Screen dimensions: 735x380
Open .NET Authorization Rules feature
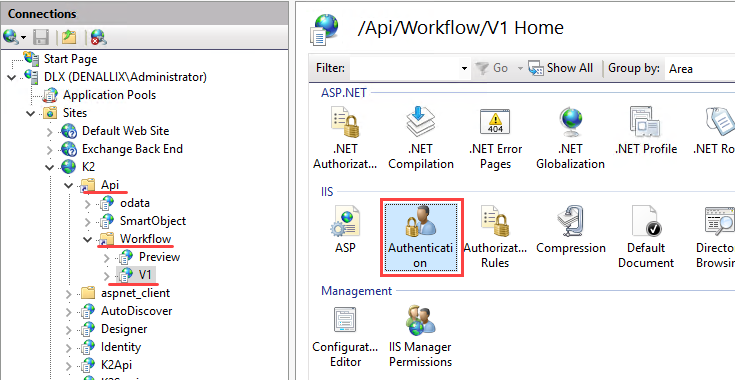click(345, 138)
